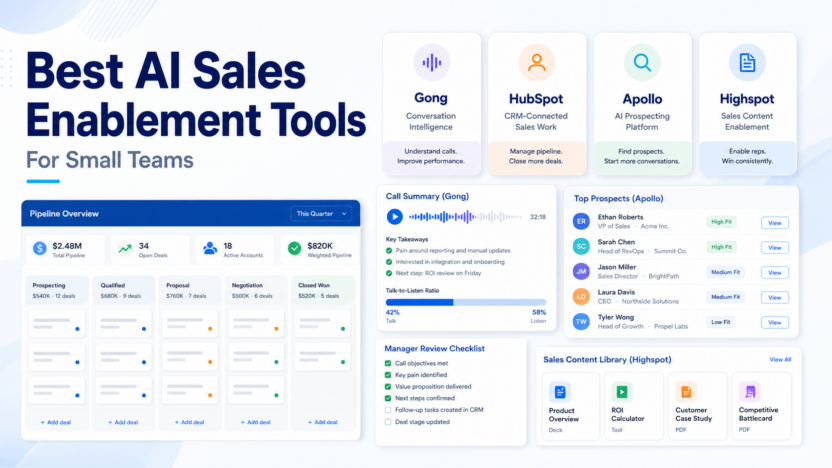This screenshot has width=832, height=468.
Task: Click the Apollo magnifier icon
Action: [642, 63]
